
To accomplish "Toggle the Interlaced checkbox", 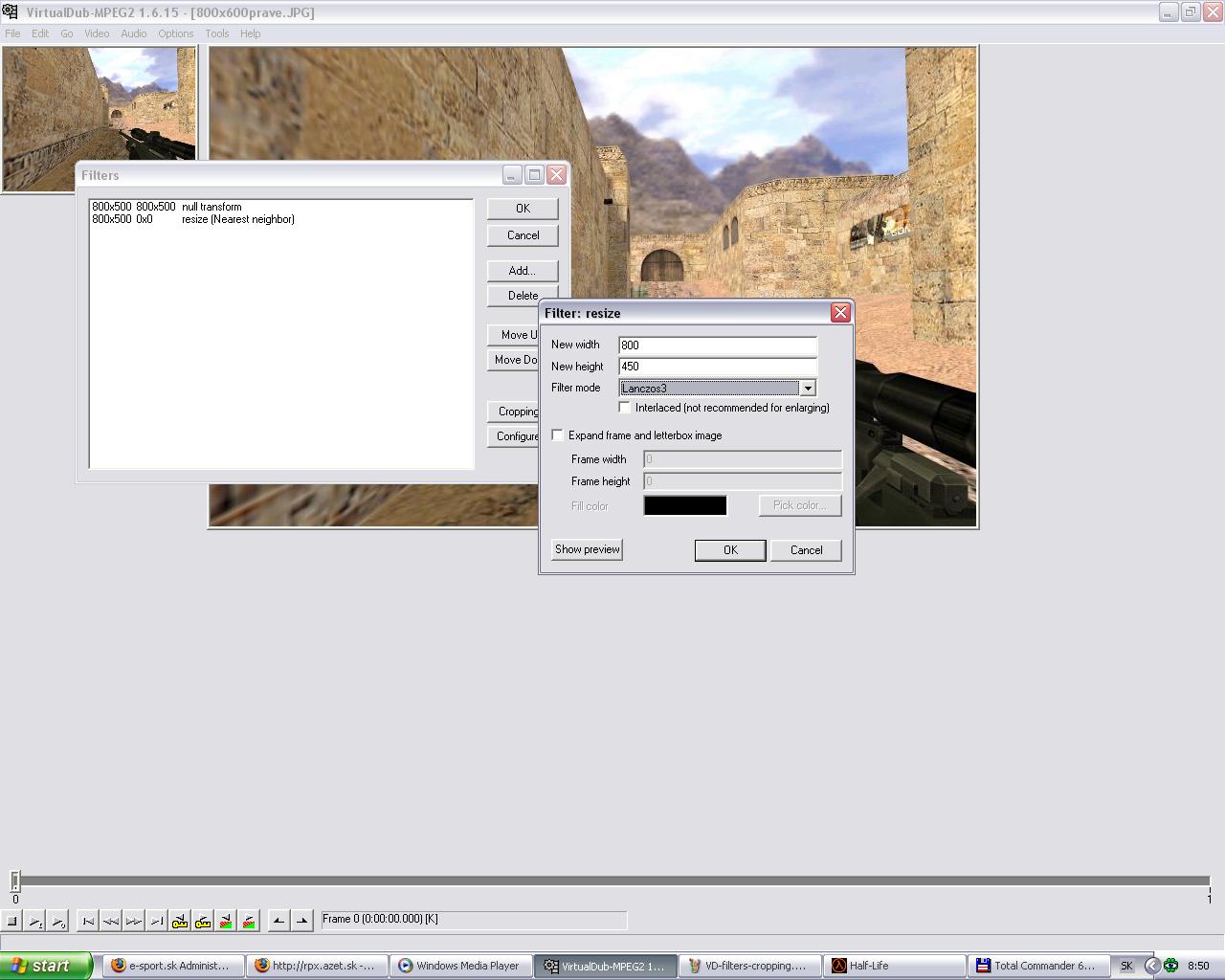I will [625, 408].
